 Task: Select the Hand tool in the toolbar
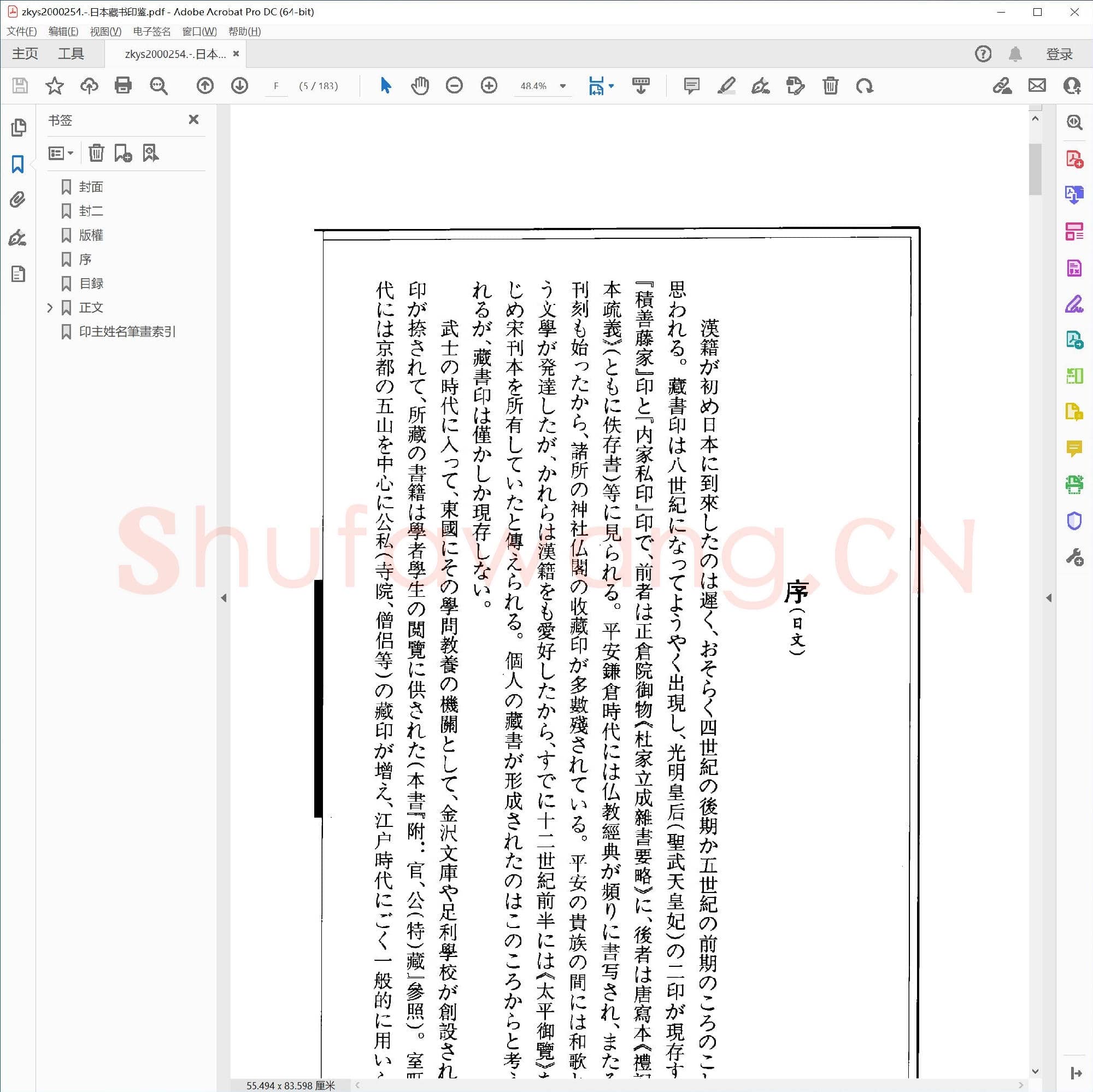coord(419,86)
